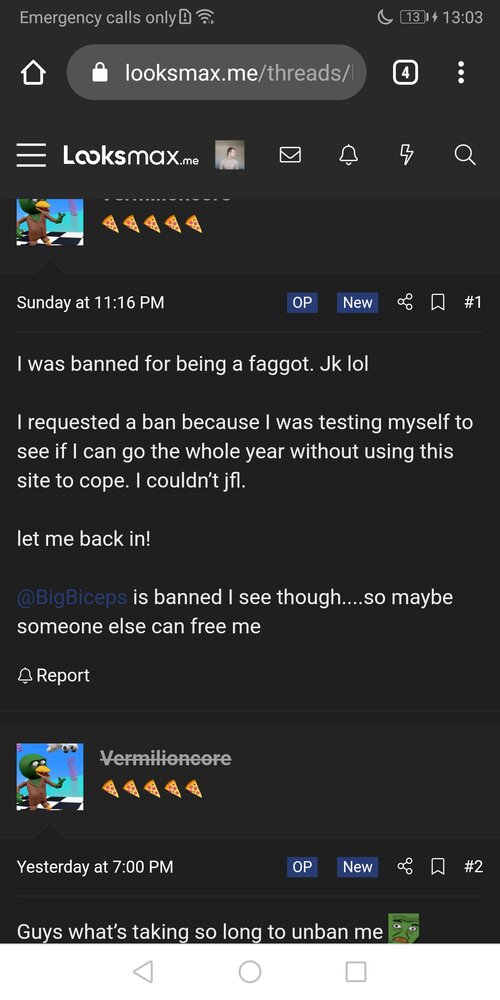
Task: Open the tab switcher showing 4 tabs
Action: click(x=406, y=73)
